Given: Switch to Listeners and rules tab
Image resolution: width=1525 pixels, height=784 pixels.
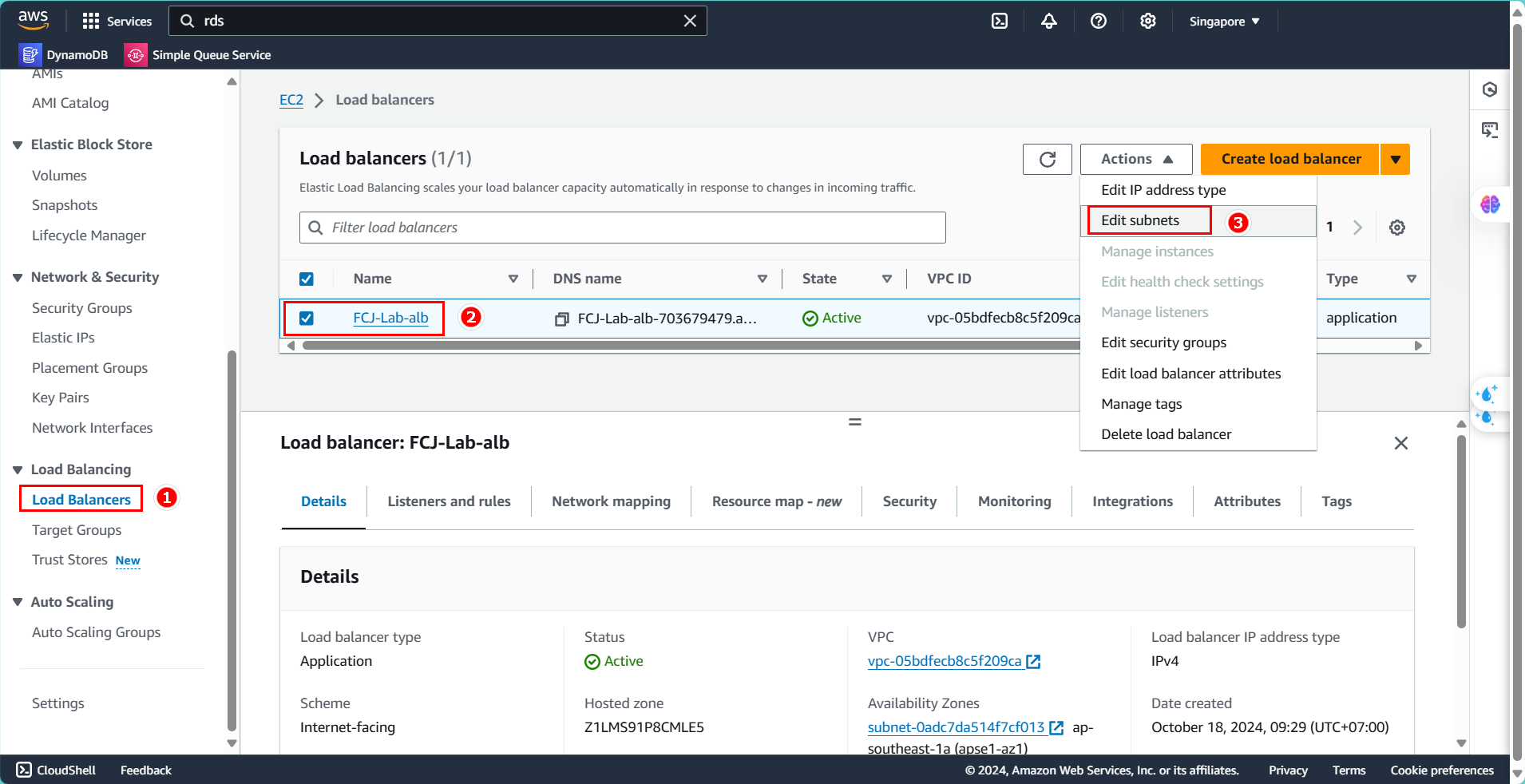Looking at the screenshot, I should click(x=449, y=501).
